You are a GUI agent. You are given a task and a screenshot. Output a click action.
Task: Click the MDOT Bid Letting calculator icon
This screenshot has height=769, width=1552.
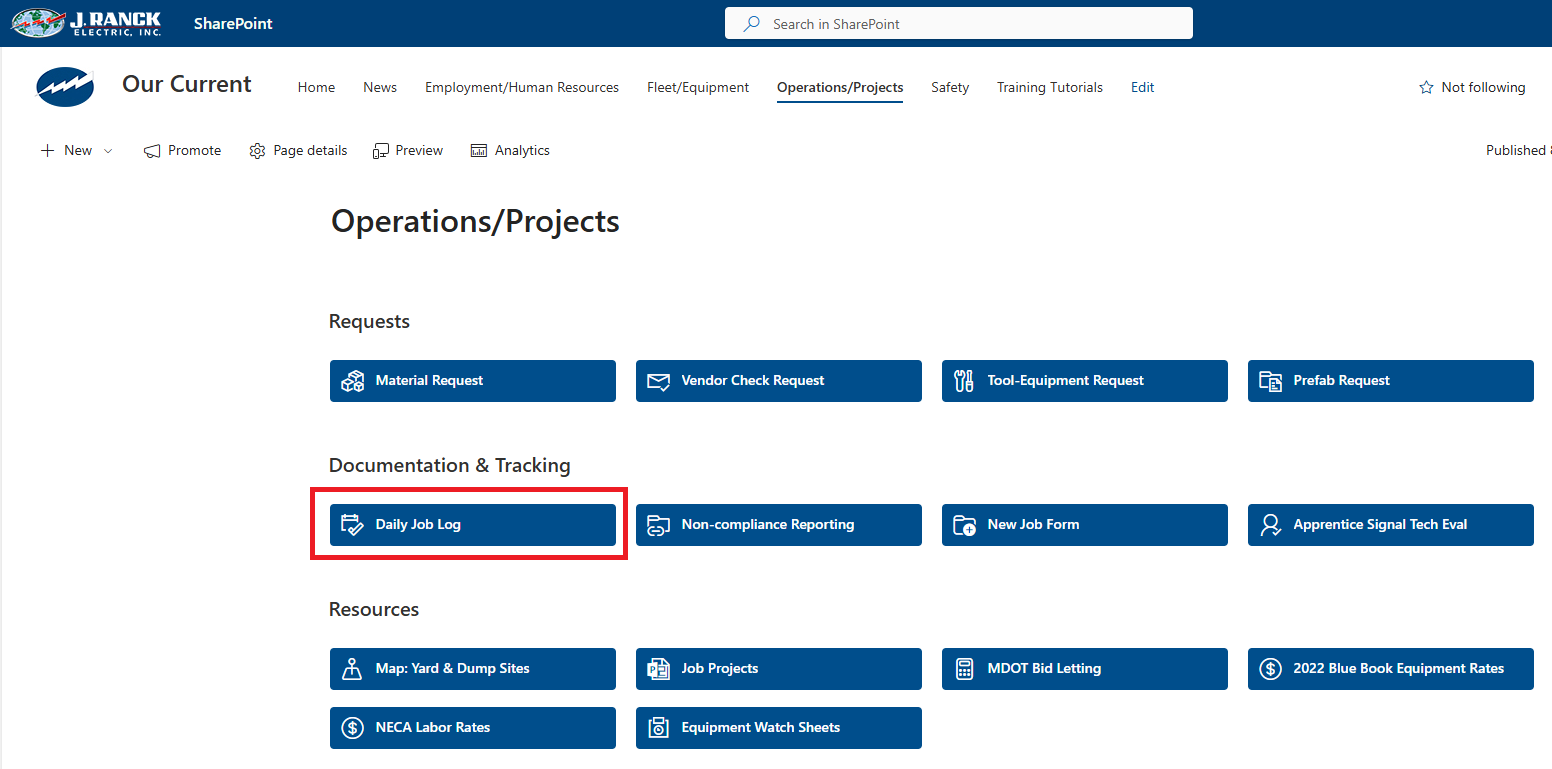click(964, 669)
